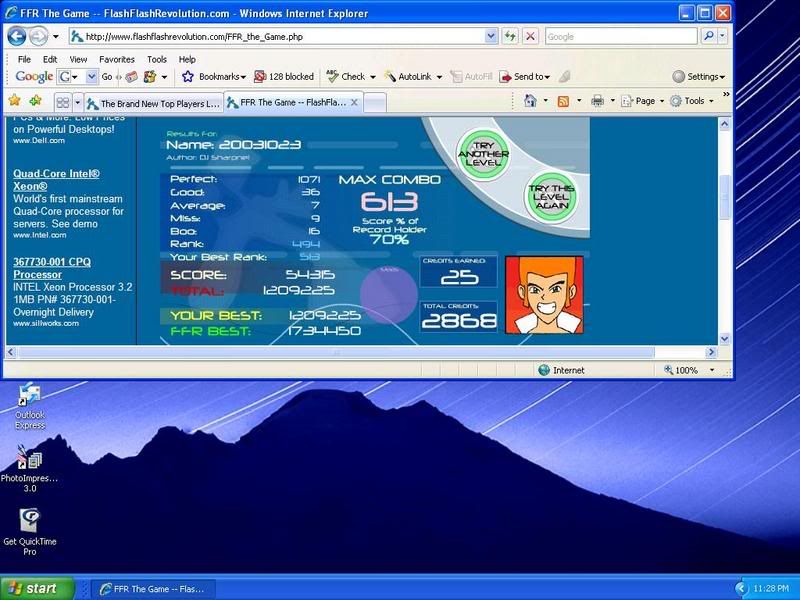
Task: Expand the tab list dropdown arrow
Action: point(78,103)
